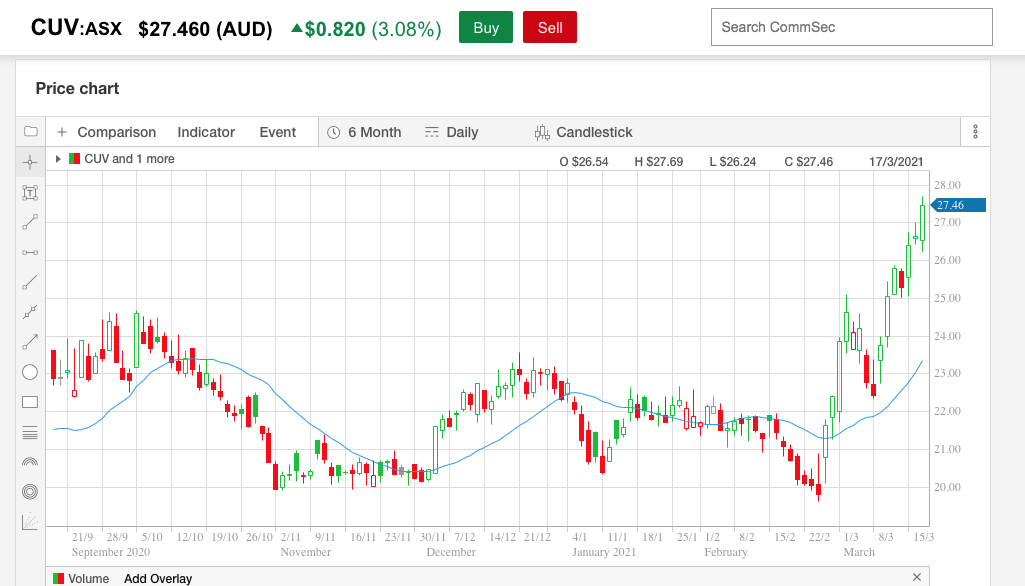Select the horizontal line segment tool
1025x586 pixels.
[x=30, y=252]
